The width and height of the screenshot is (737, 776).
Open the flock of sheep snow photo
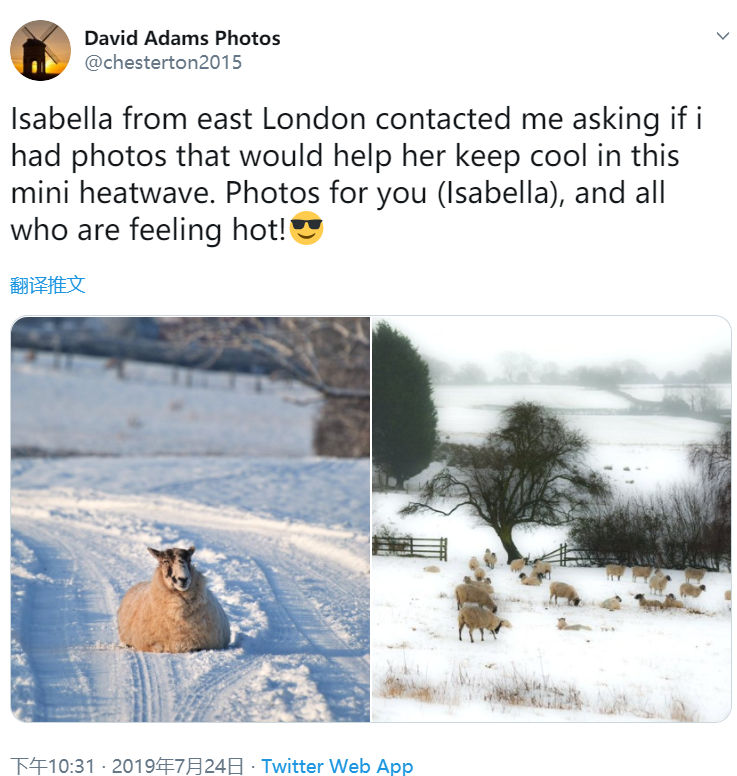click(x=551, y=519)
